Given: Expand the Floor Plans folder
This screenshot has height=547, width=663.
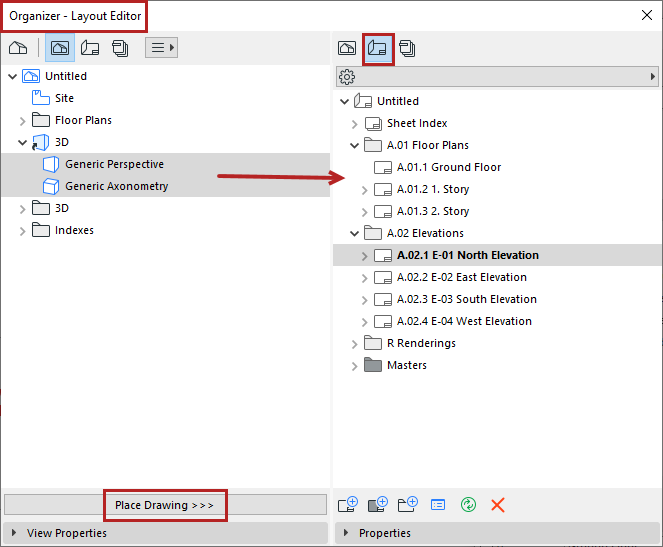Looking at the screenshot, I should tap(22, 121).
